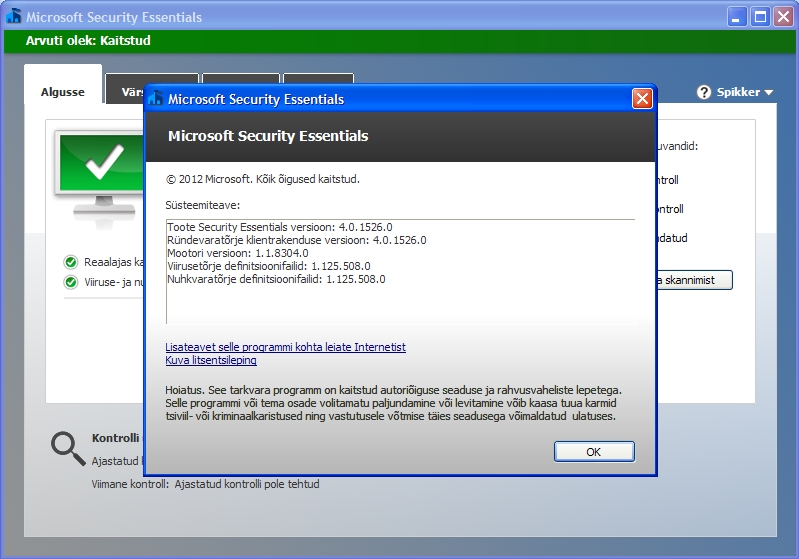Click the 'Microsoft Security Essentials' dialog heading

pos(268,136)
